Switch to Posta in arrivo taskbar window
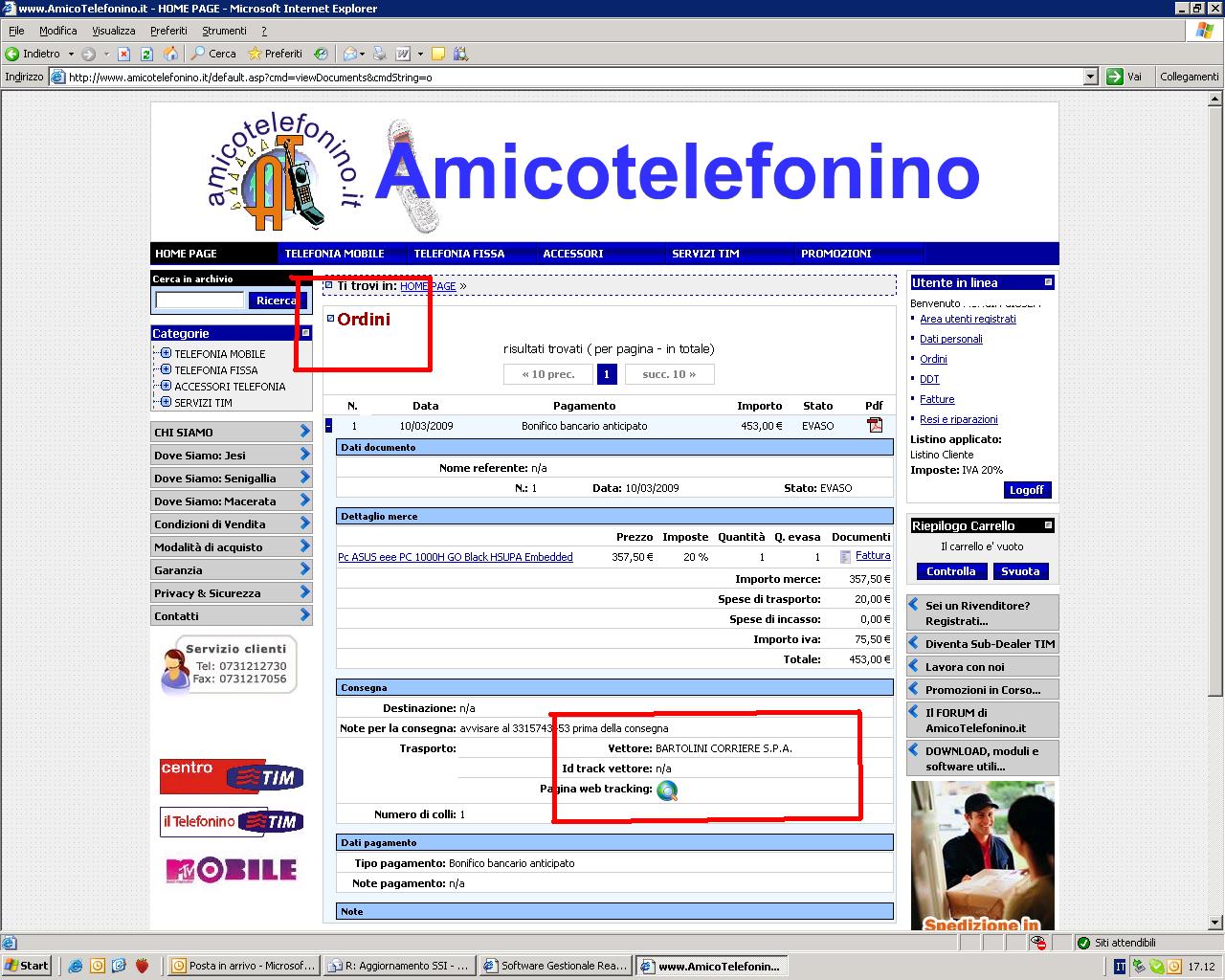The image size is (1225, 980). 243,967
